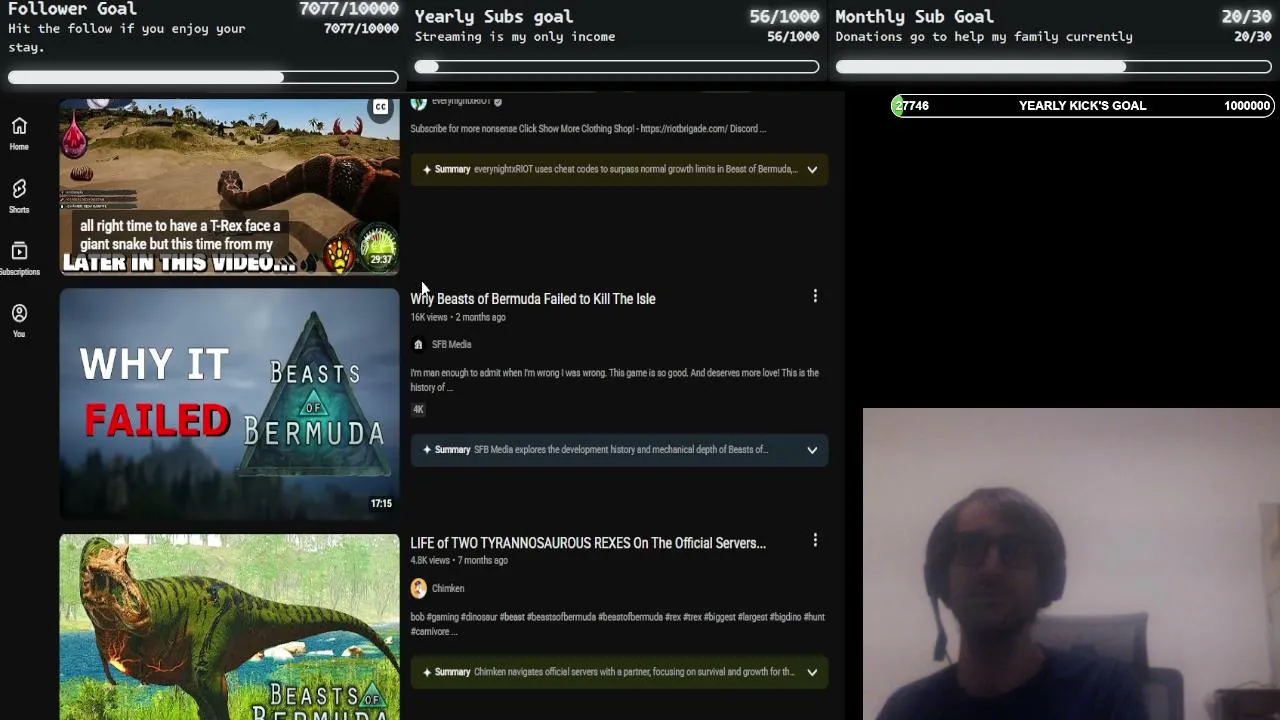Click description starting "I'm man enough to admit"
The width and height of the screenshot is (1280, 720).
614,380
